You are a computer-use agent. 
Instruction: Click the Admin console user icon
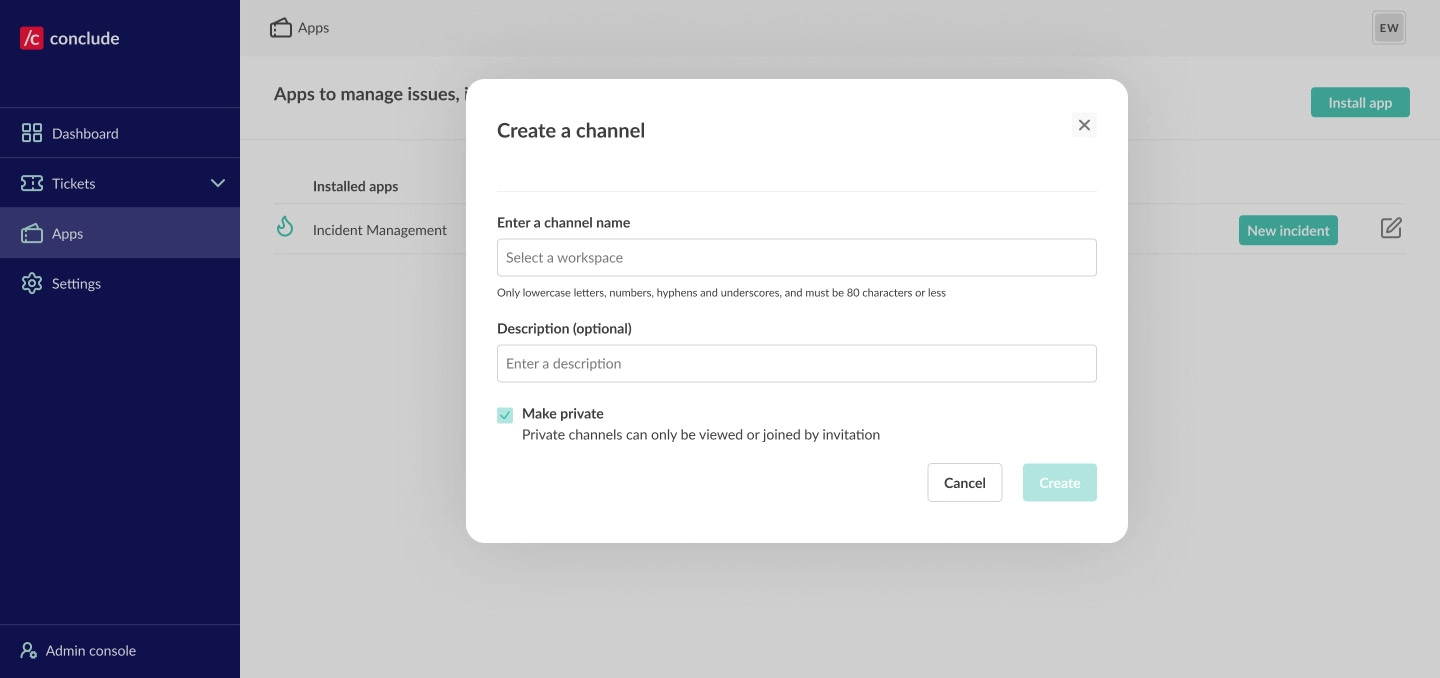coord(29,650)
